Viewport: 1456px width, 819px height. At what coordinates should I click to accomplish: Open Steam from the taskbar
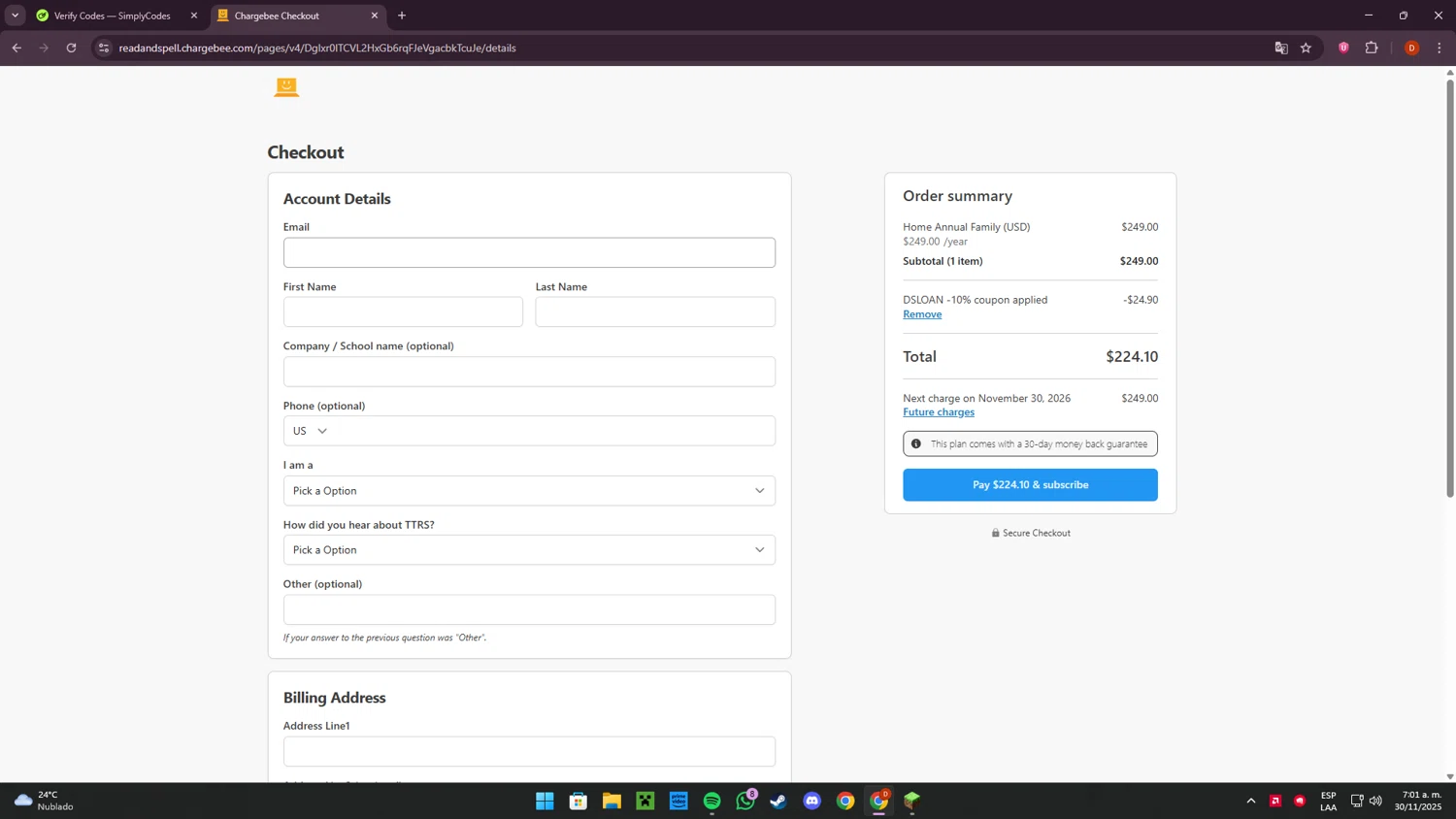coord(778,801)
